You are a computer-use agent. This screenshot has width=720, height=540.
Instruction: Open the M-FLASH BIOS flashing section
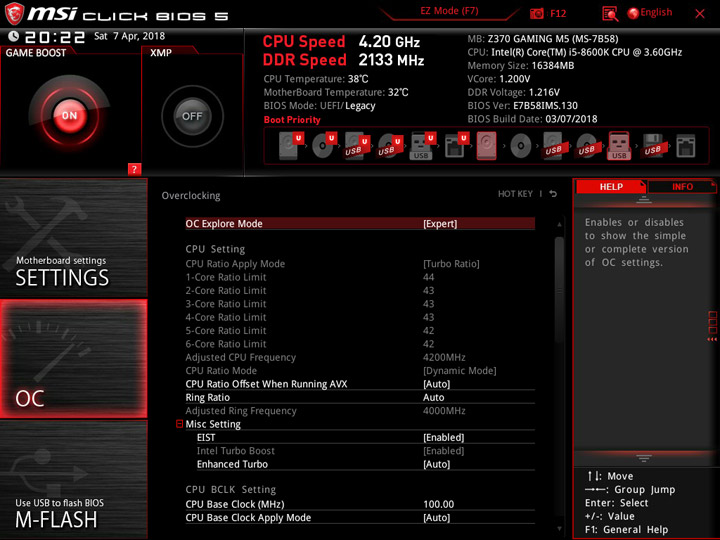(x=73, y=479)
